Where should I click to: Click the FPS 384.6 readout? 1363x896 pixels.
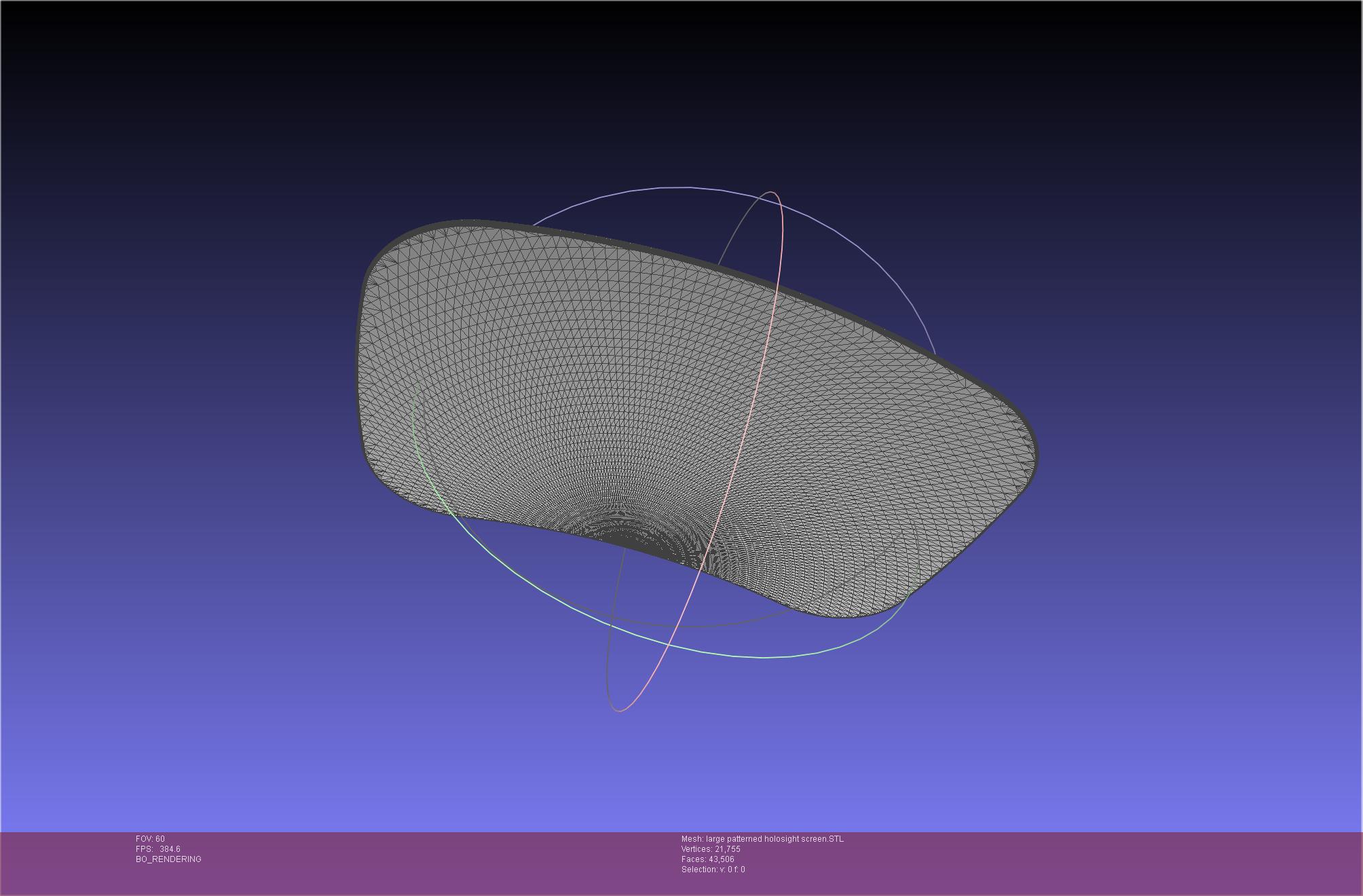tap(157, 849)
